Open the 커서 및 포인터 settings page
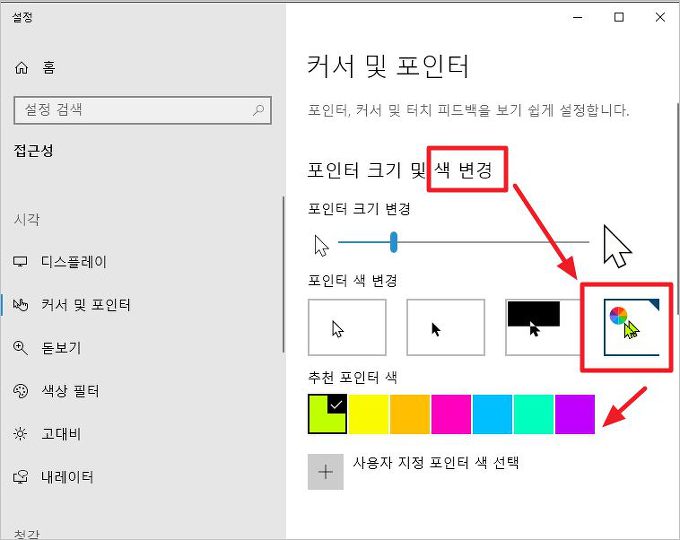 tap(86, 305)
